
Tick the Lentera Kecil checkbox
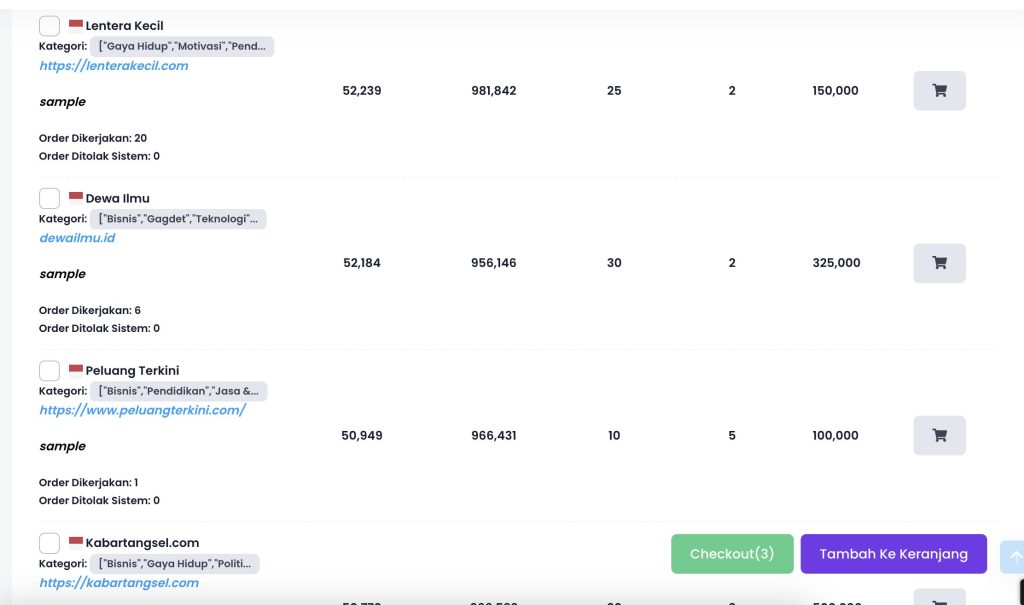click(49, 26)
